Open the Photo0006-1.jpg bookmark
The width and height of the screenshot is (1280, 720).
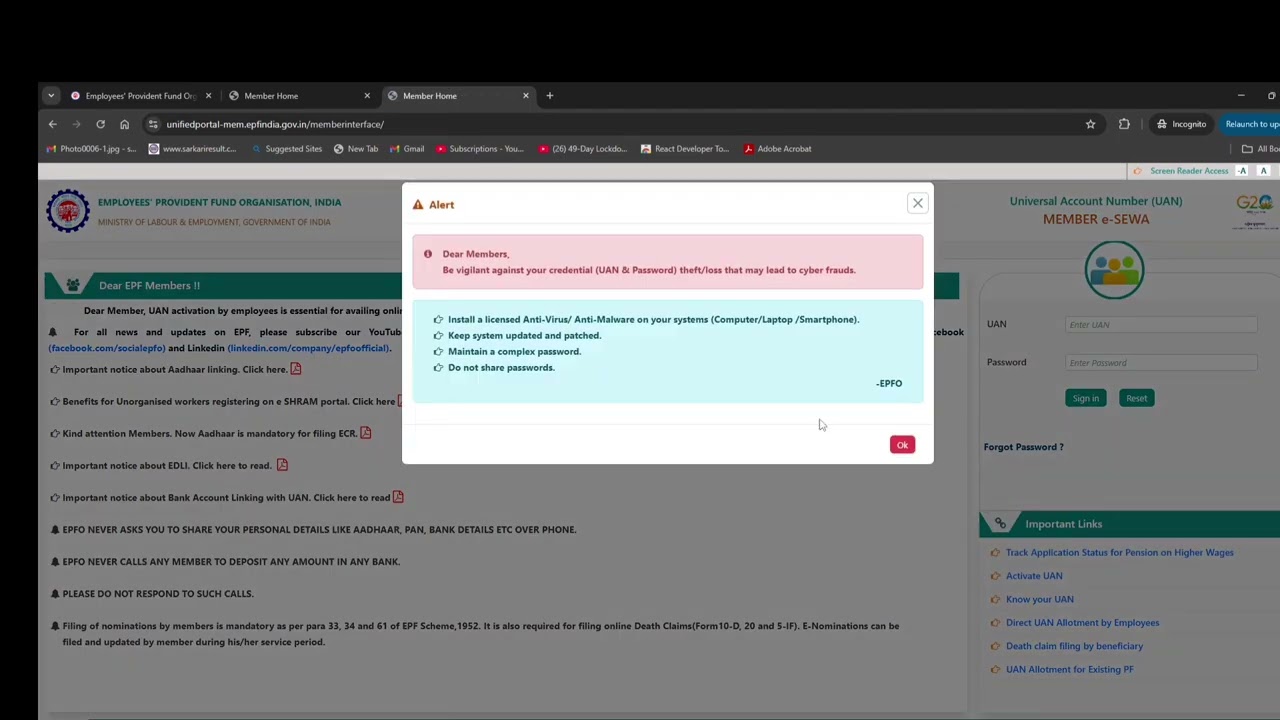coord(91,149)
